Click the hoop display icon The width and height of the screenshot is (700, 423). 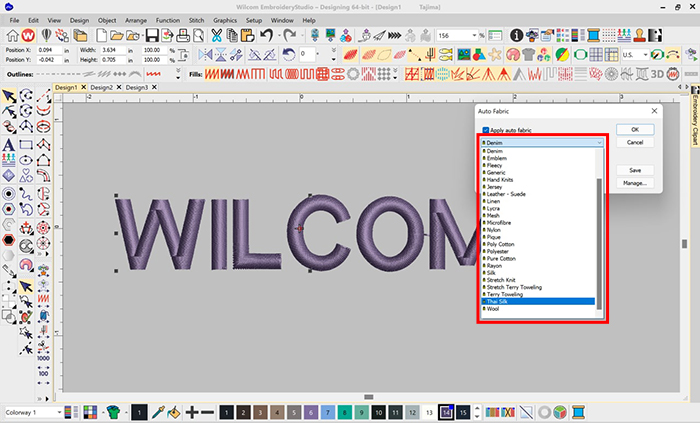pyautogui.click(x=580, y=55)
